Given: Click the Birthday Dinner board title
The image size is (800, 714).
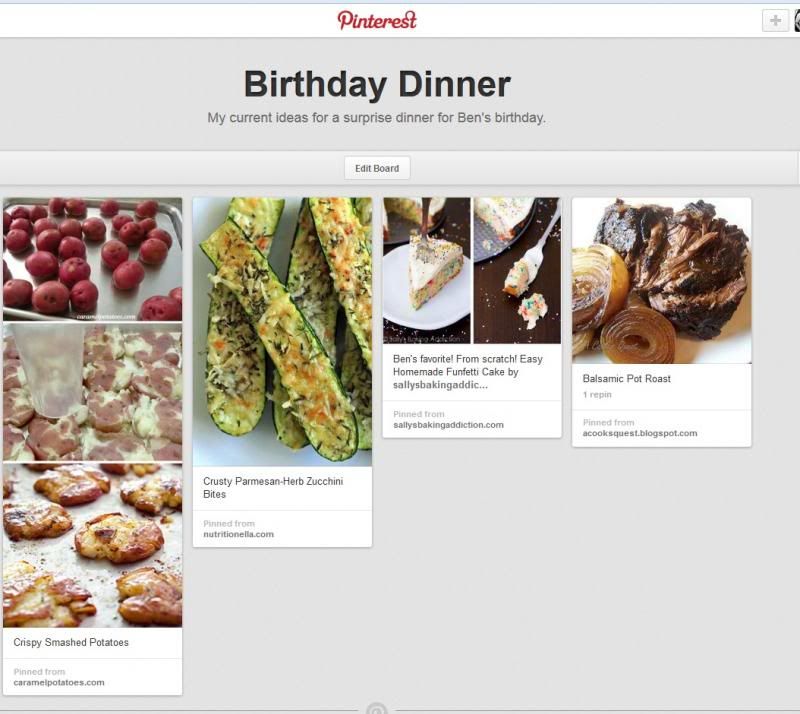Looking at the screenshot, I should [377, 84].
